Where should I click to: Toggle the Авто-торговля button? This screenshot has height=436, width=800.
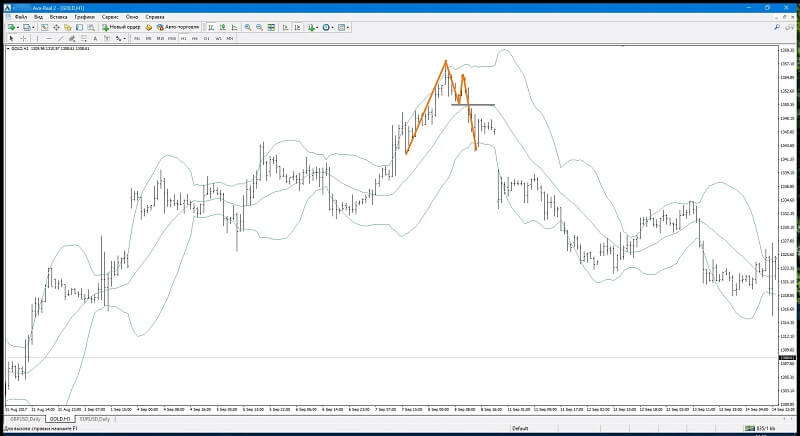pyautogui.click(x=178, y=27)
